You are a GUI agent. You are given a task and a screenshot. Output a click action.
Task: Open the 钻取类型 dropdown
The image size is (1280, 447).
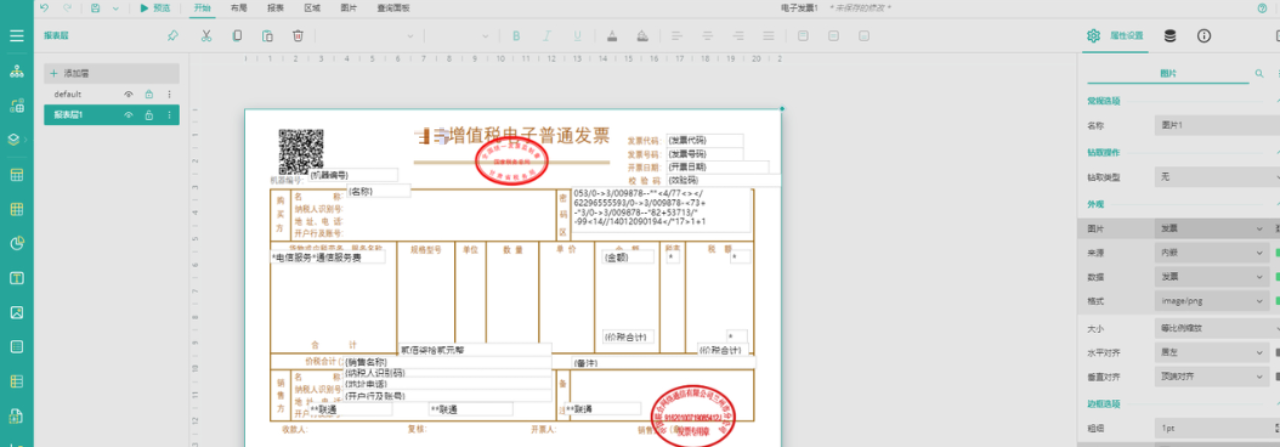1211,176
